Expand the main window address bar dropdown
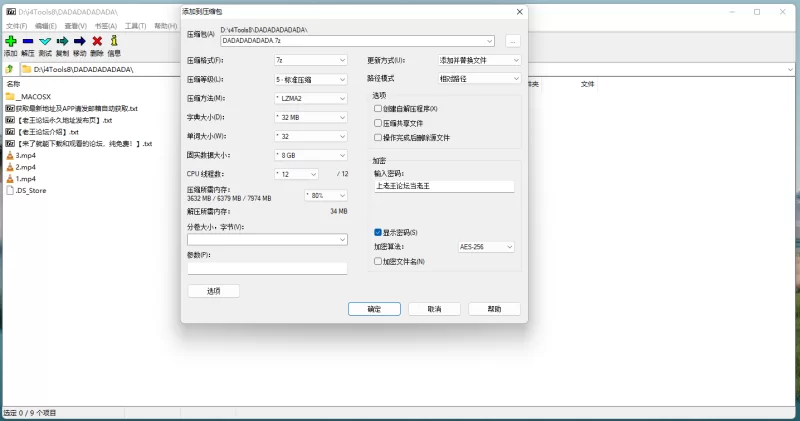The height and width of the screenshot is (421, 800). coord(790,69)
